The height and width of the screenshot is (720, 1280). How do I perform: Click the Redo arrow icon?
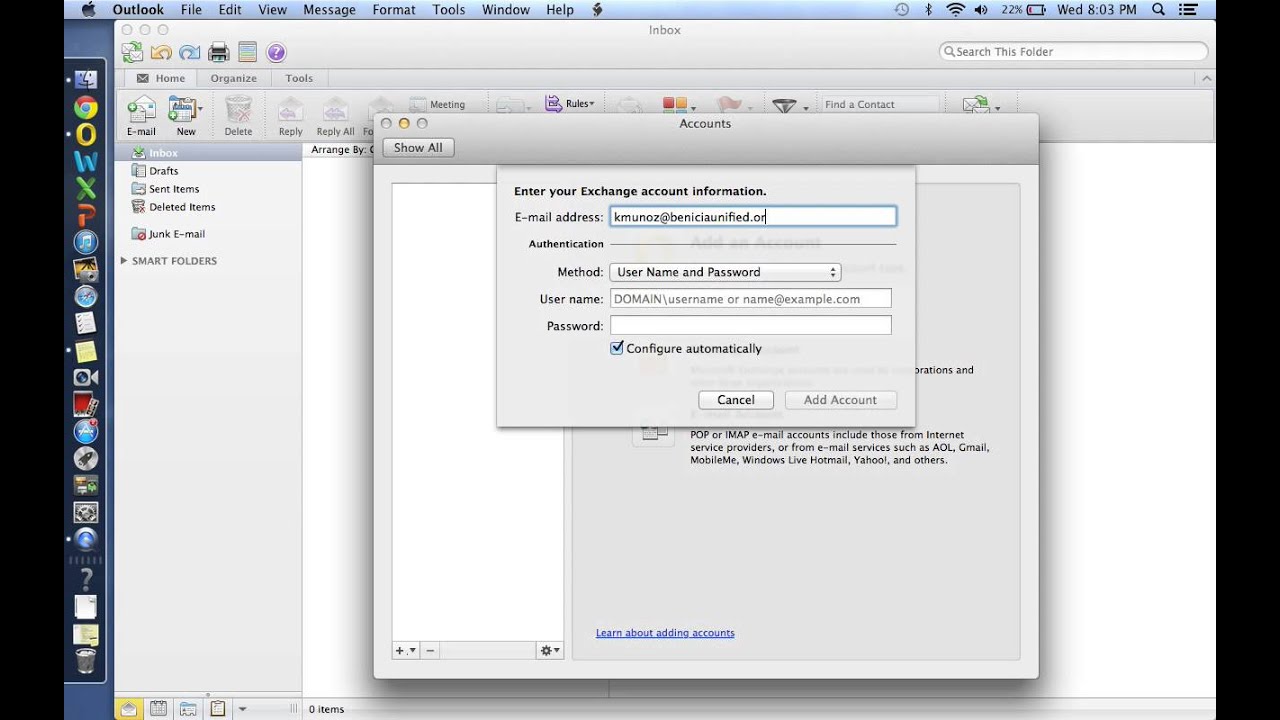coord(190,52)
